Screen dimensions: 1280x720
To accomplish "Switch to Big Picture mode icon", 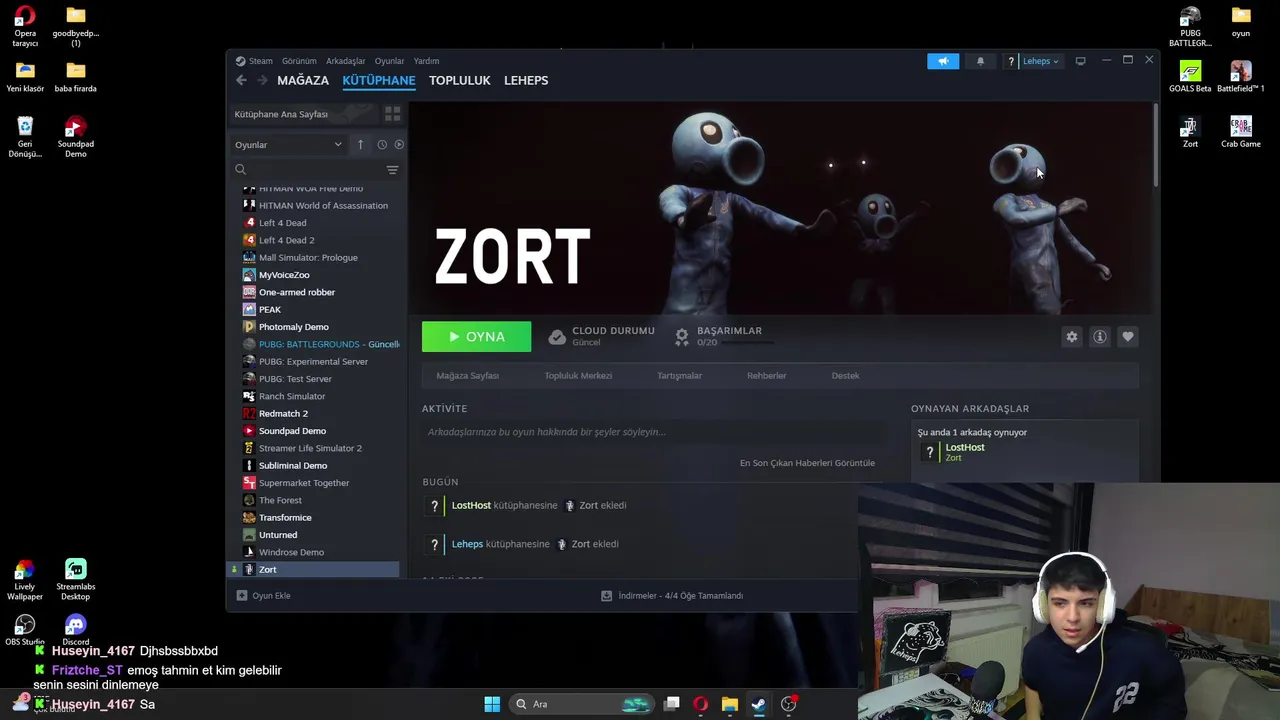I will [x=1080, y=61].
